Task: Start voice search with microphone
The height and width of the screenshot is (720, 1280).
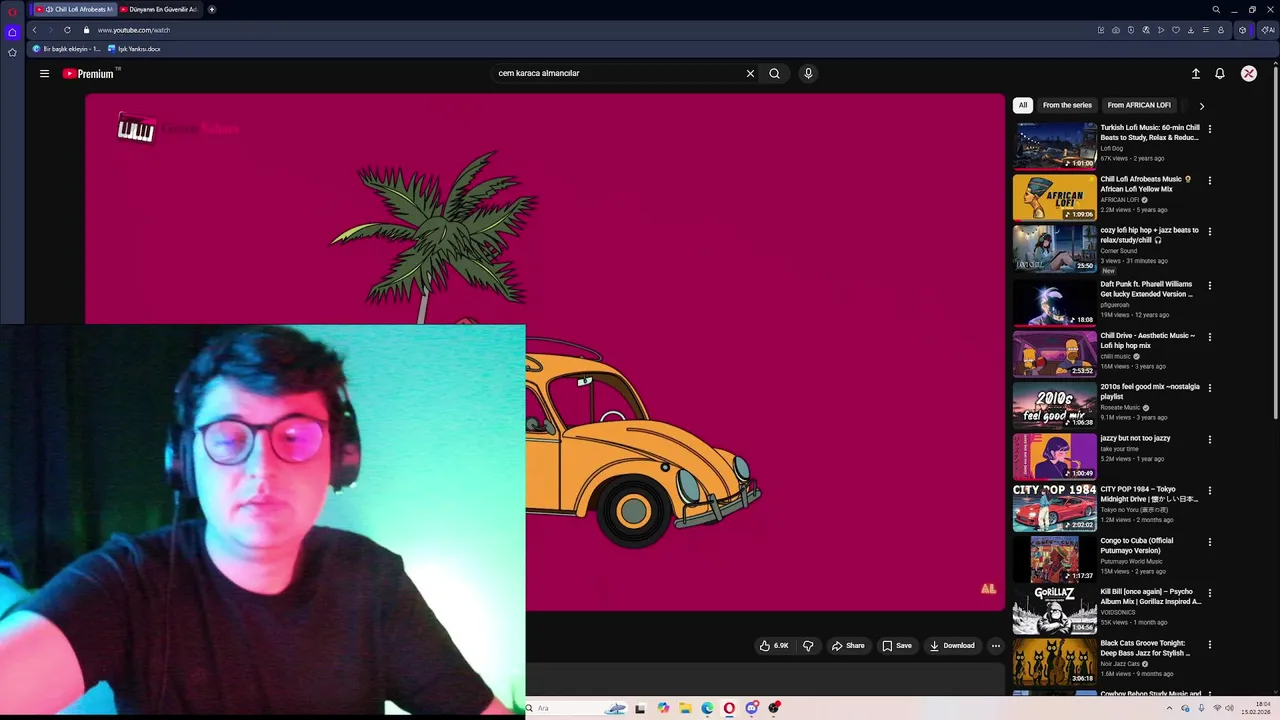Action: [x=808, y=73]
